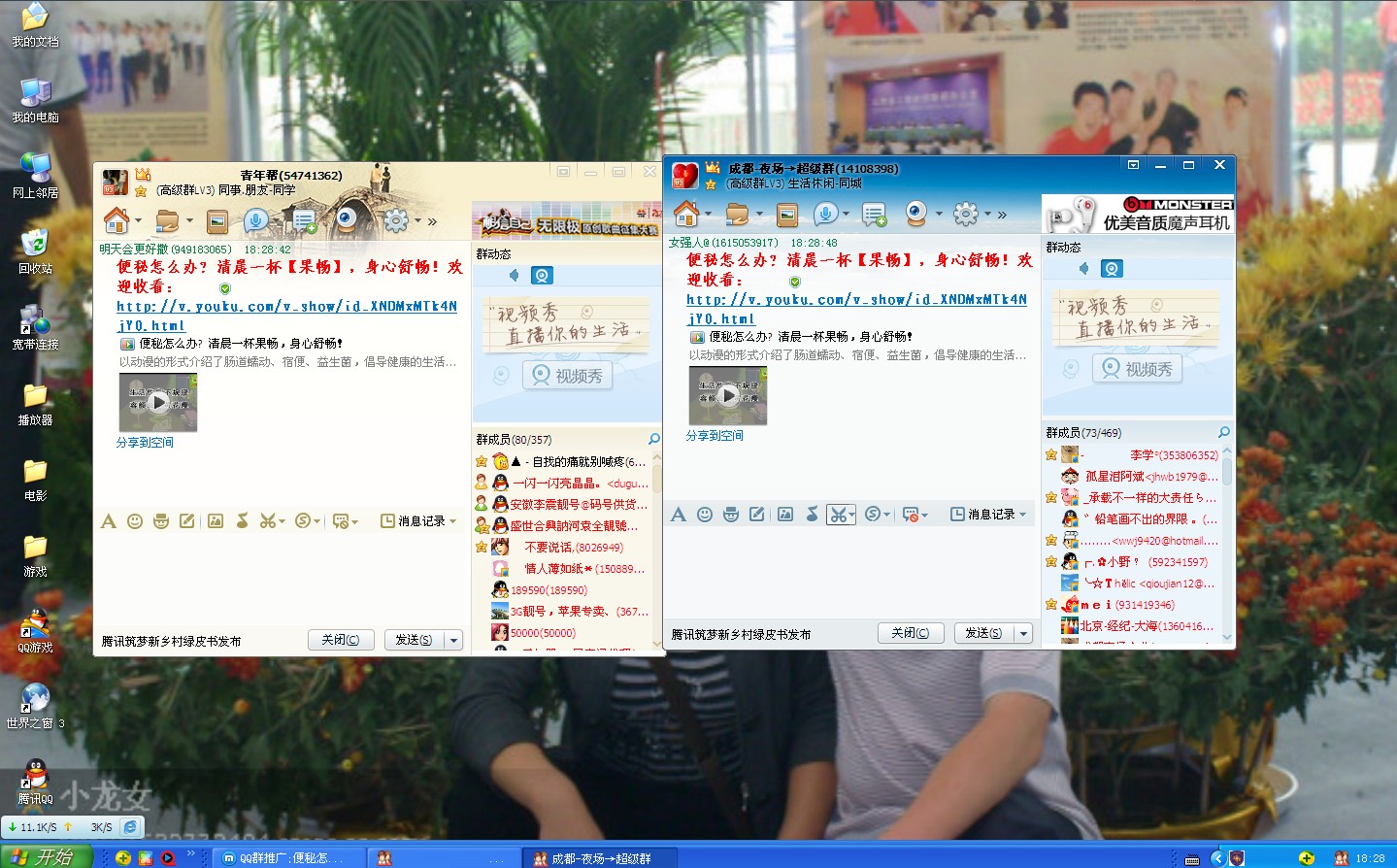The width and height of the screenshot is (1397, 868).
Task: Toggle video show tab icon in 成都-夜场 群动态
Action: (1112, 269)
